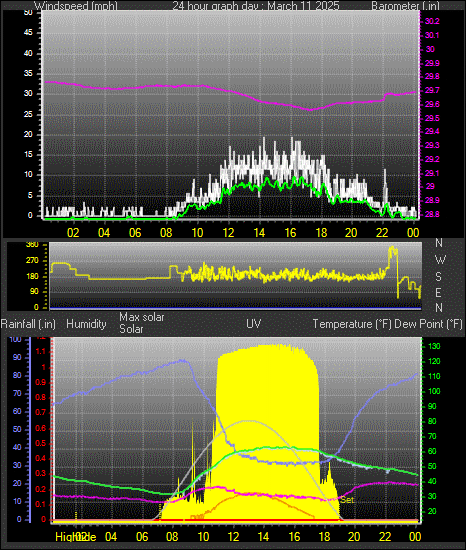
Task: Click hour label 02 under the windspeed chart
Action: tap(73, 233)
